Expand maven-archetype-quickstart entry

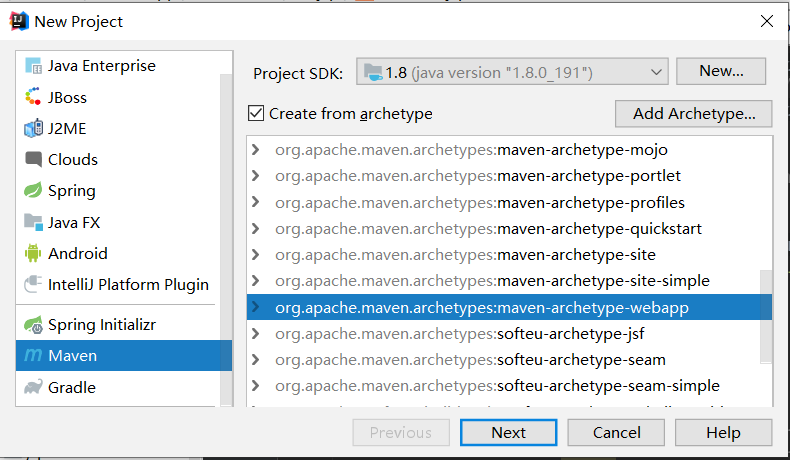click(x=256, y=228)
